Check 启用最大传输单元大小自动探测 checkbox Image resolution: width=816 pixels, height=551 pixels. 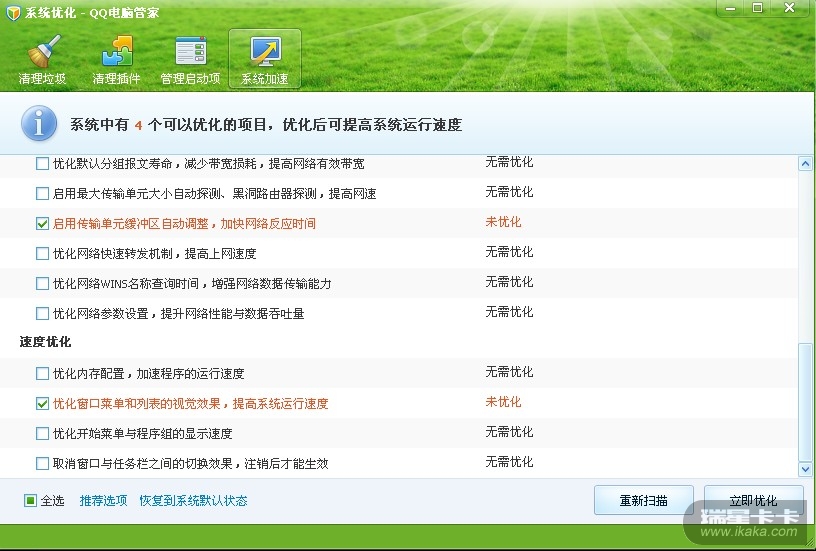point(42,194)
